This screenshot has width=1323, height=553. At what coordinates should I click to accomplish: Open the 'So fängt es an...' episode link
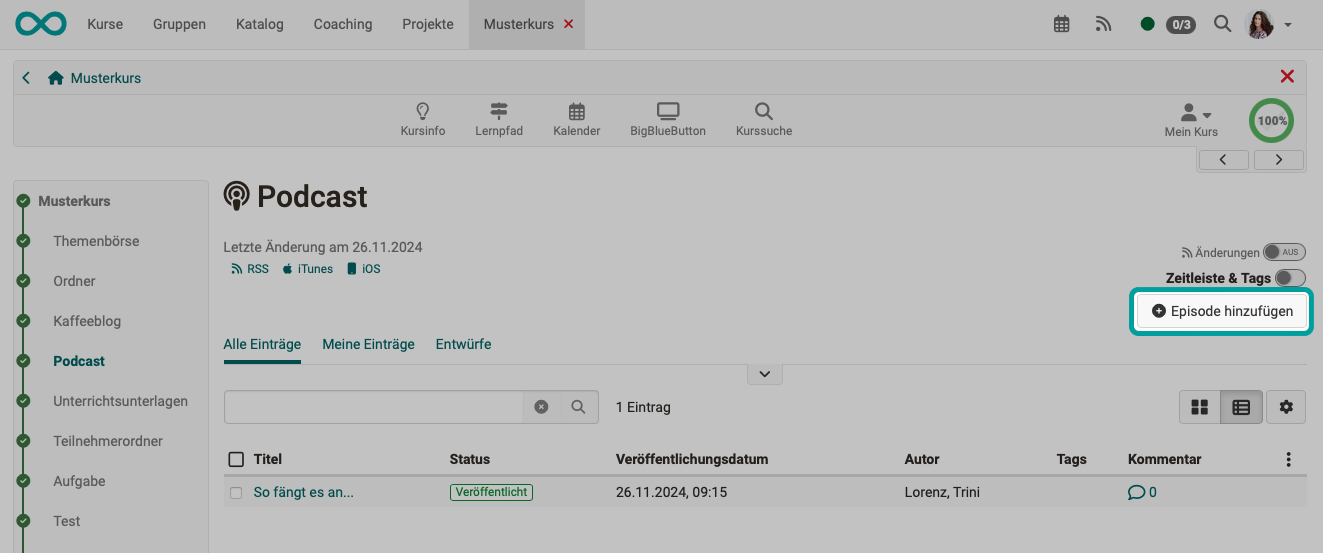303,492
